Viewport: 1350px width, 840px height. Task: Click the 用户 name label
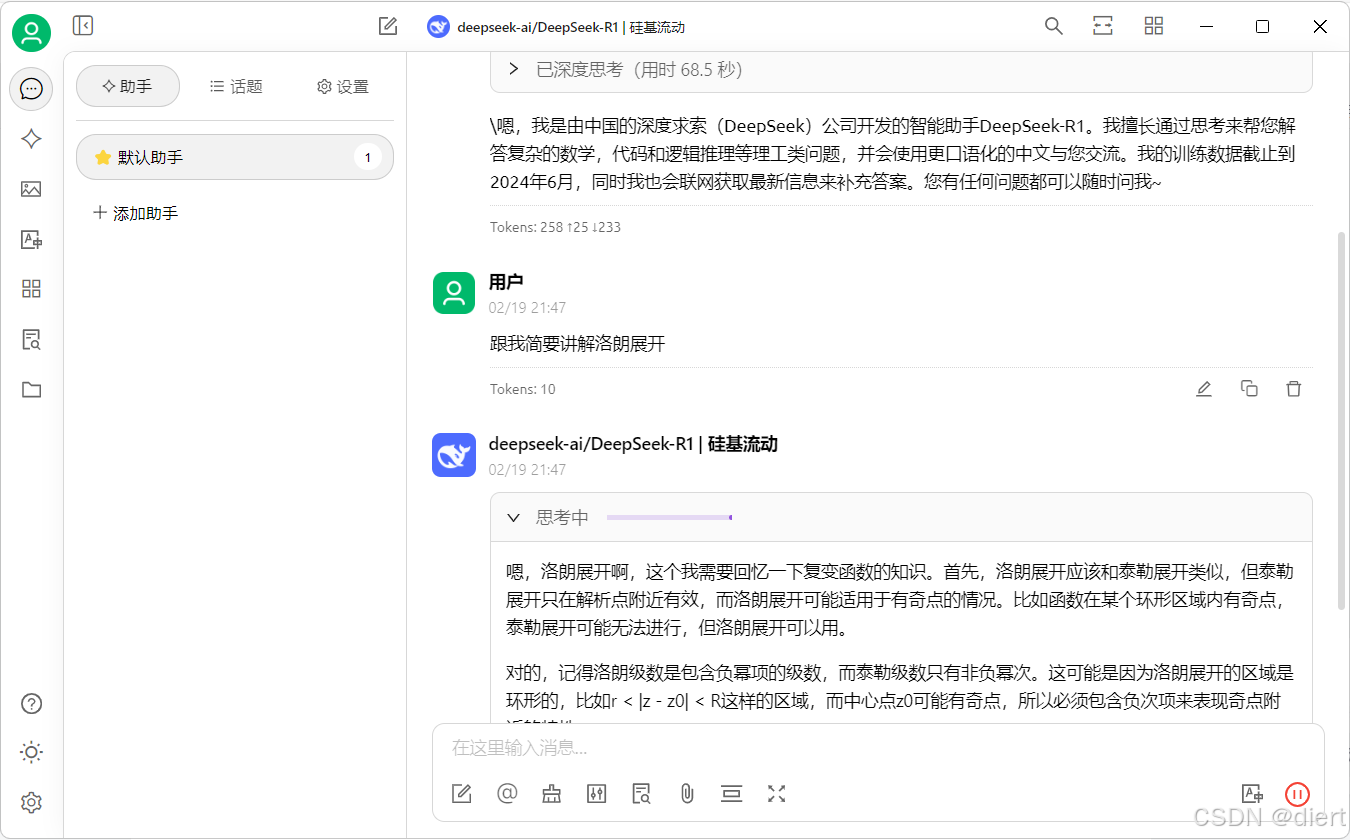click(506, 282)
